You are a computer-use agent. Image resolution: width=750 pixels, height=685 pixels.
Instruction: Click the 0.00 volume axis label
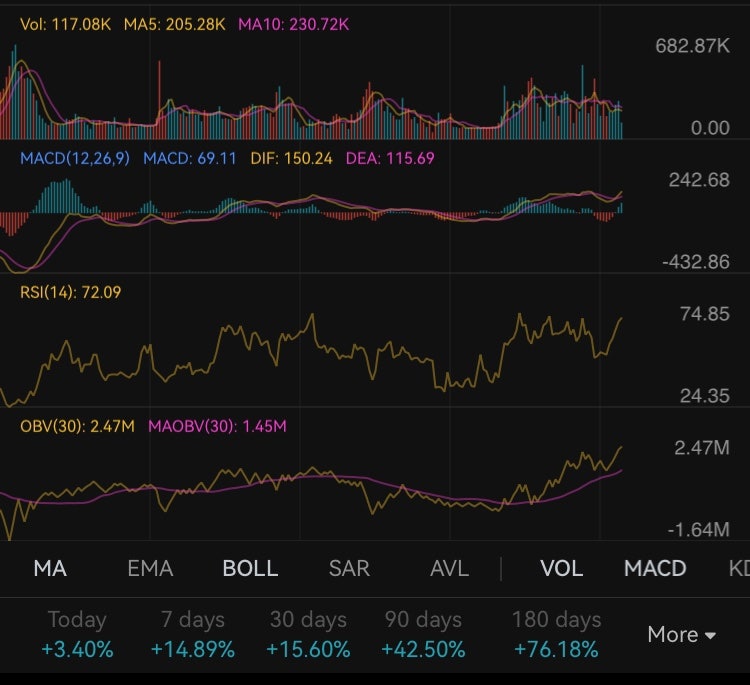pyautogui.click(x=710, y=128)
